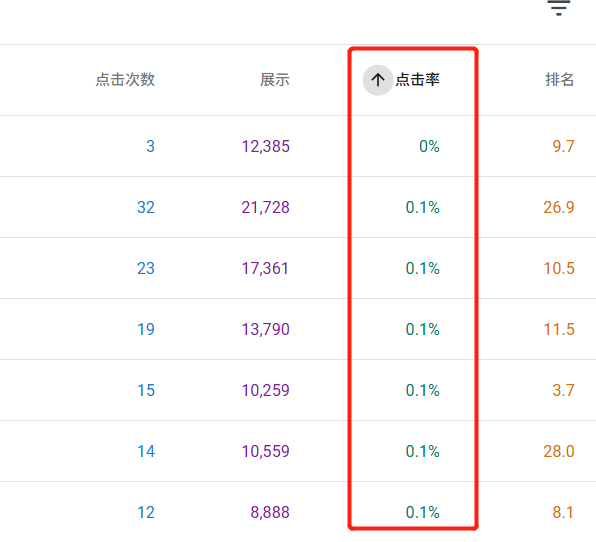Select impressions value 13,790
The width and height of the screenshot is (596, 542).
click(x=266, y=330)
